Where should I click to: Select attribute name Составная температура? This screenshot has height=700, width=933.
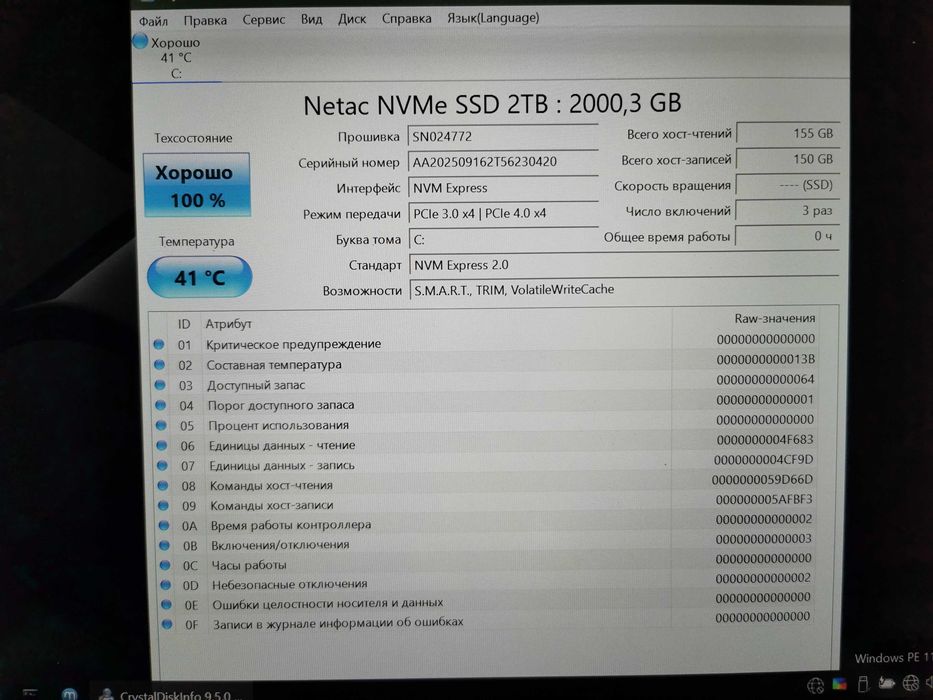(x=274, y=365)
